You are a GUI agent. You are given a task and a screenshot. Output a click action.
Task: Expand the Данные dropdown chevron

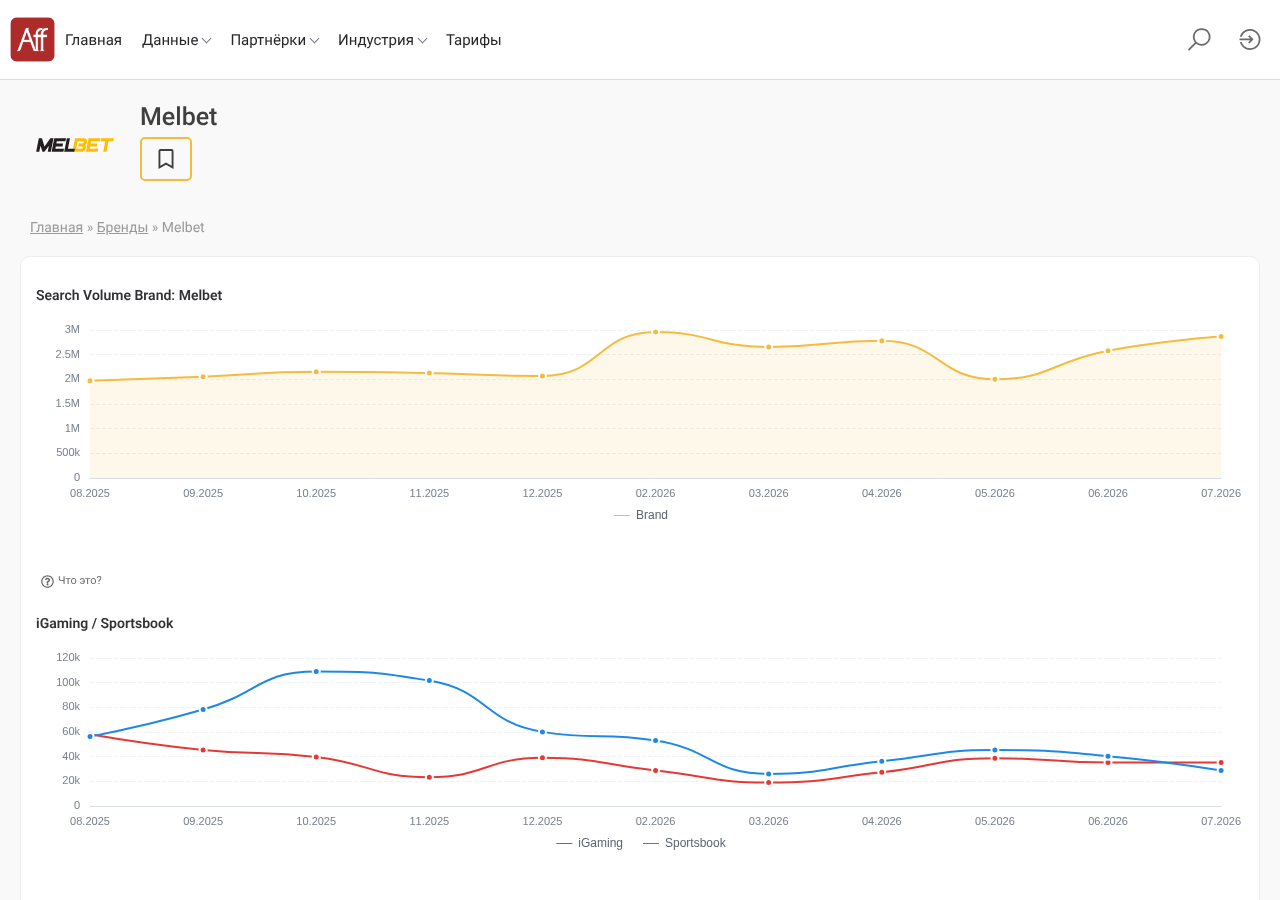coord(206,41)
